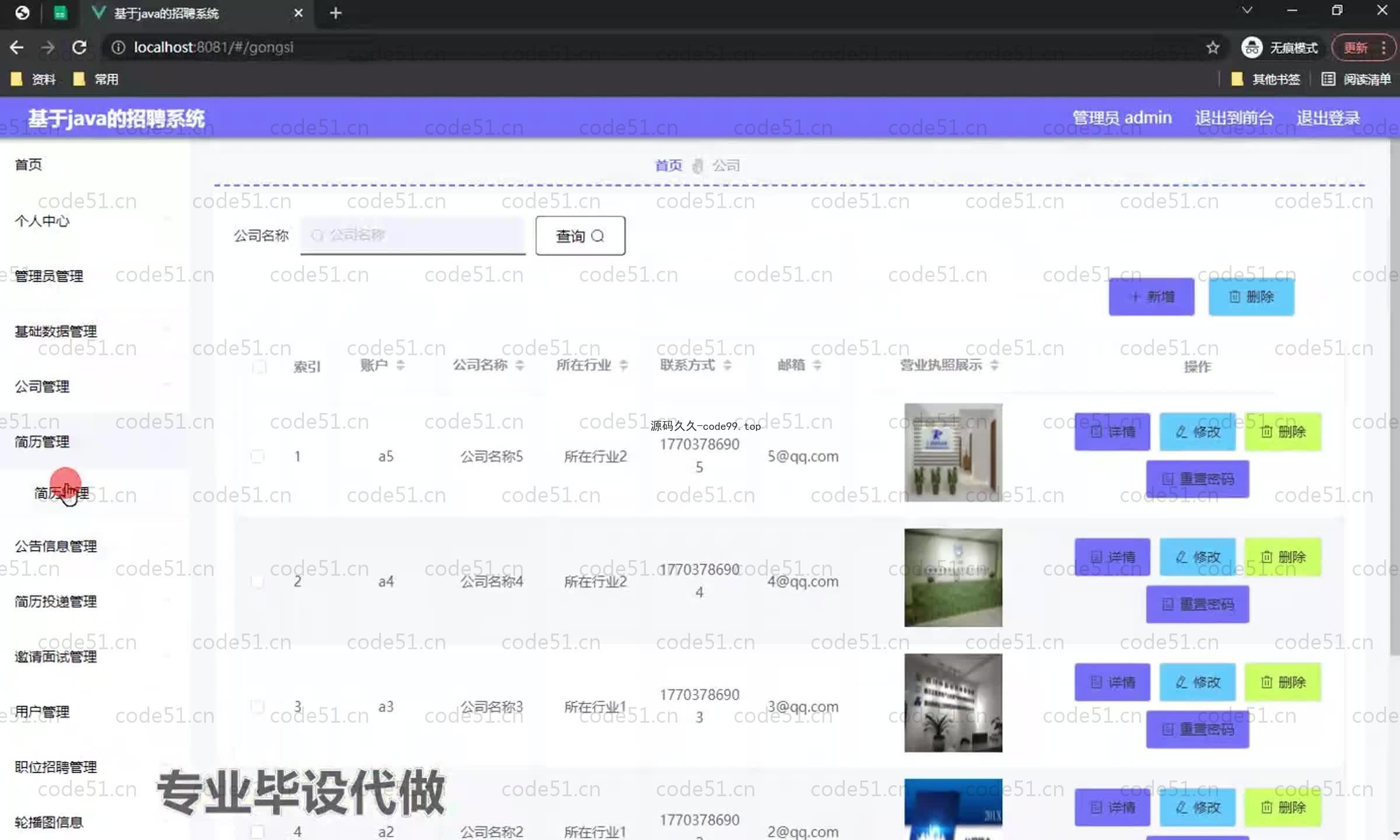Click 重置密码 for 公司名称3
Screen dimensions: 1400x840
pos(1198,729)
